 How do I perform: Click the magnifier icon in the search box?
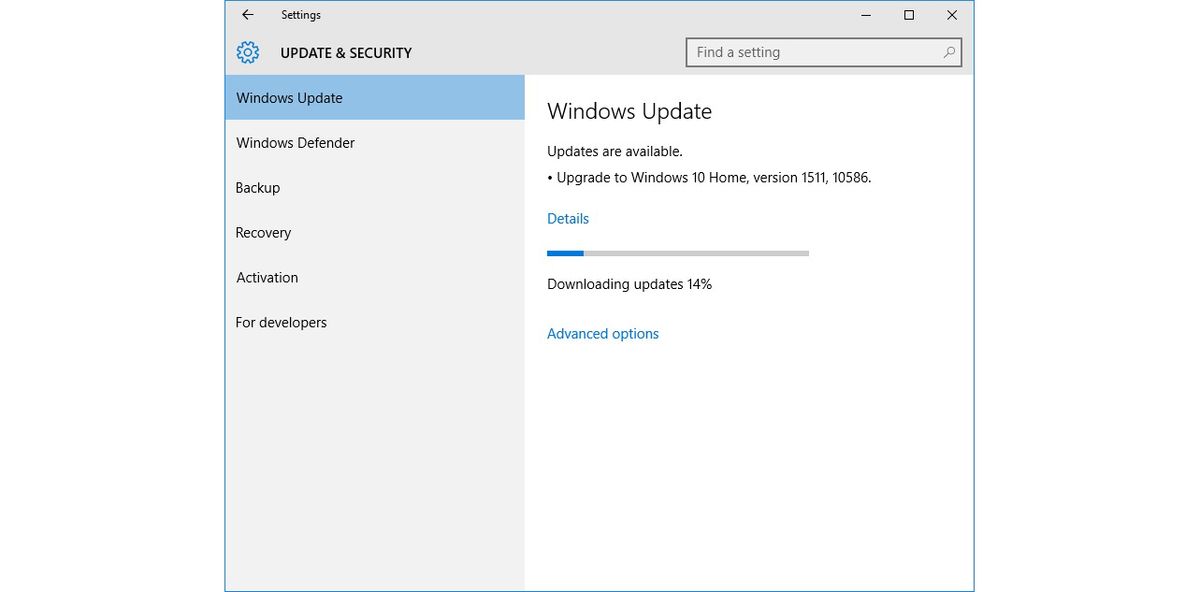click(x=948, y=51)
